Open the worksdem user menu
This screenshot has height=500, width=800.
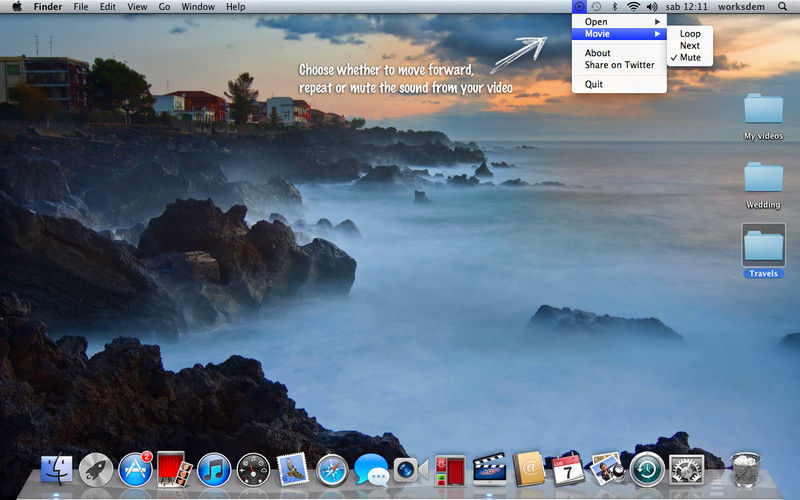[741, 7]
